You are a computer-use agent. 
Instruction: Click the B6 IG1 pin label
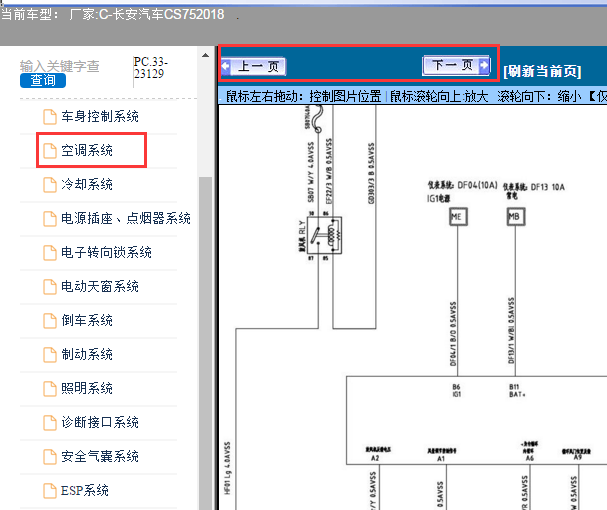coord(457,390)
